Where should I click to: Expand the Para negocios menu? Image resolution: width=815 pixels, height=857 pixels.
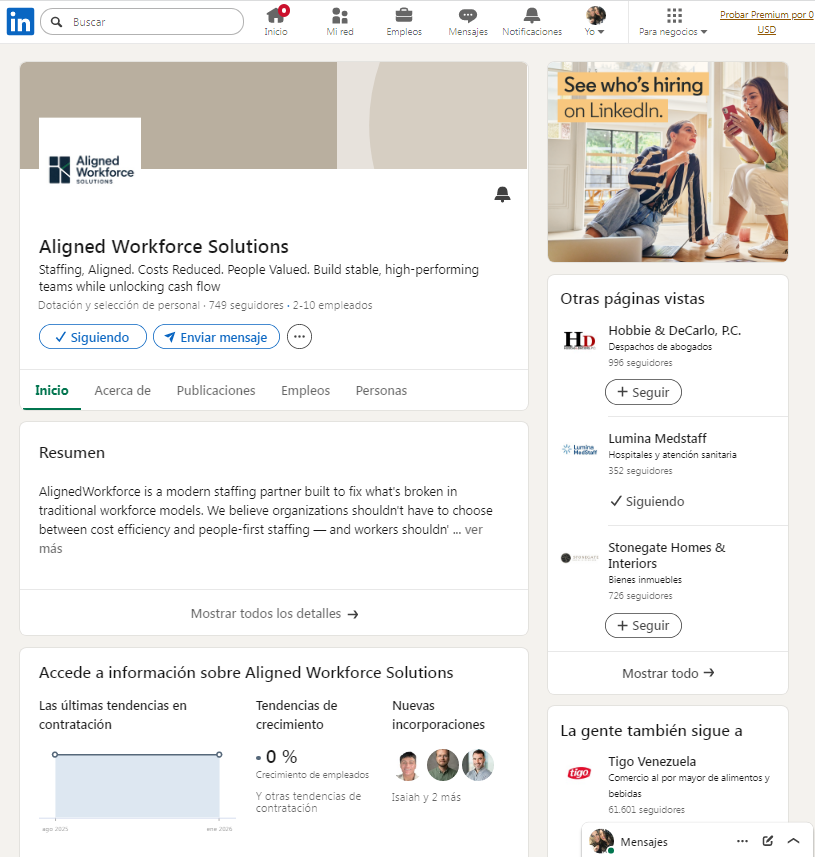click(673, 21)
